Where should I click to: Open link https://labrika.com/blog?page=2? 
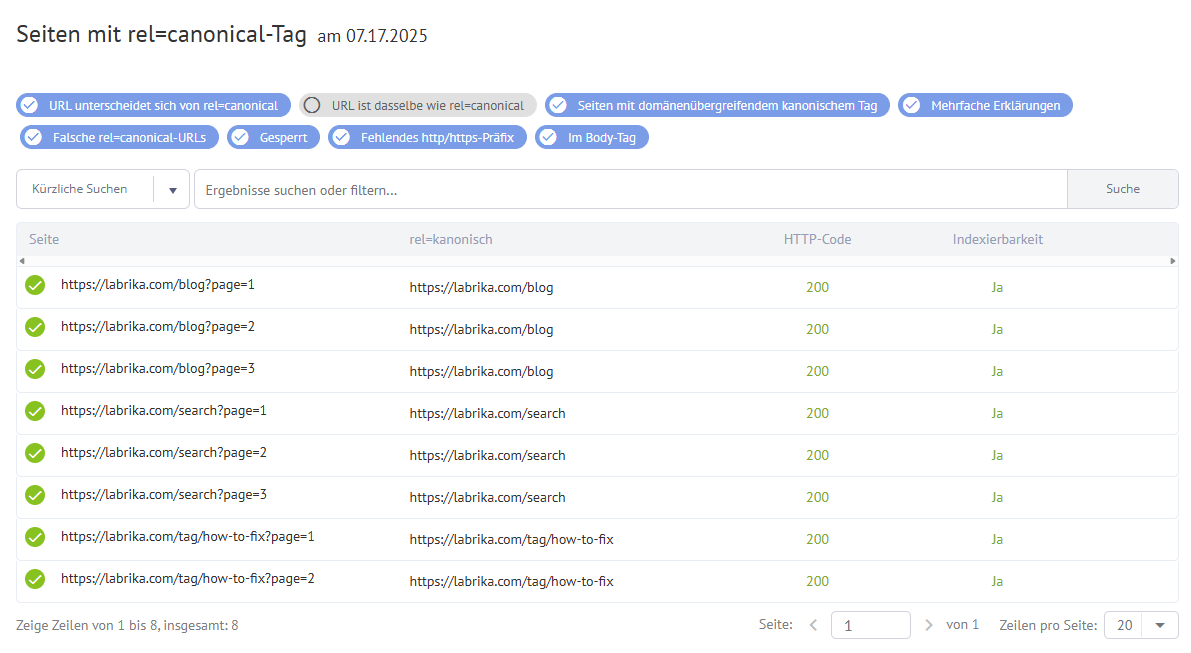click(157, 326)
